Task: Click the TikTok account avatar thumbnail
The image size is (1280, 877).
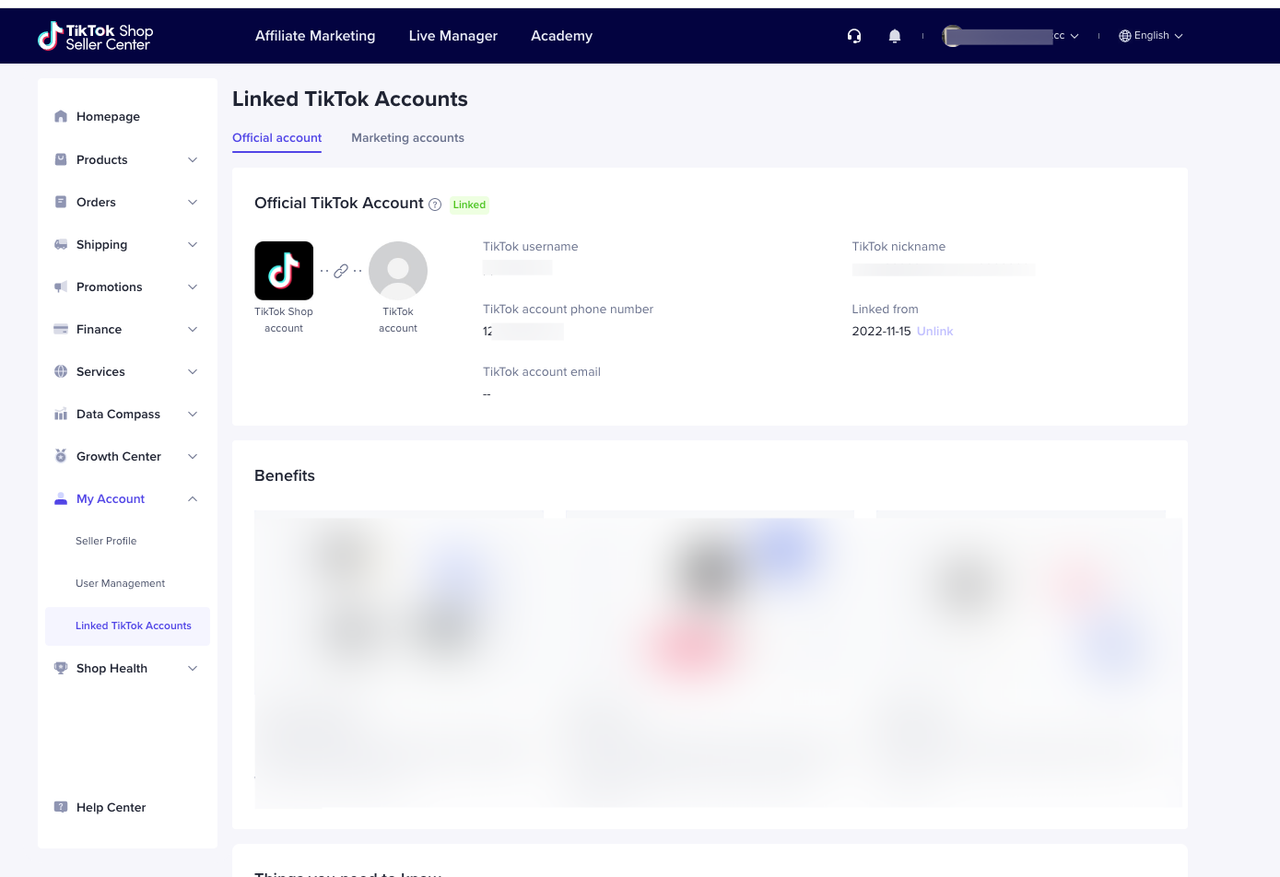Action: click(x=398, y=270)
